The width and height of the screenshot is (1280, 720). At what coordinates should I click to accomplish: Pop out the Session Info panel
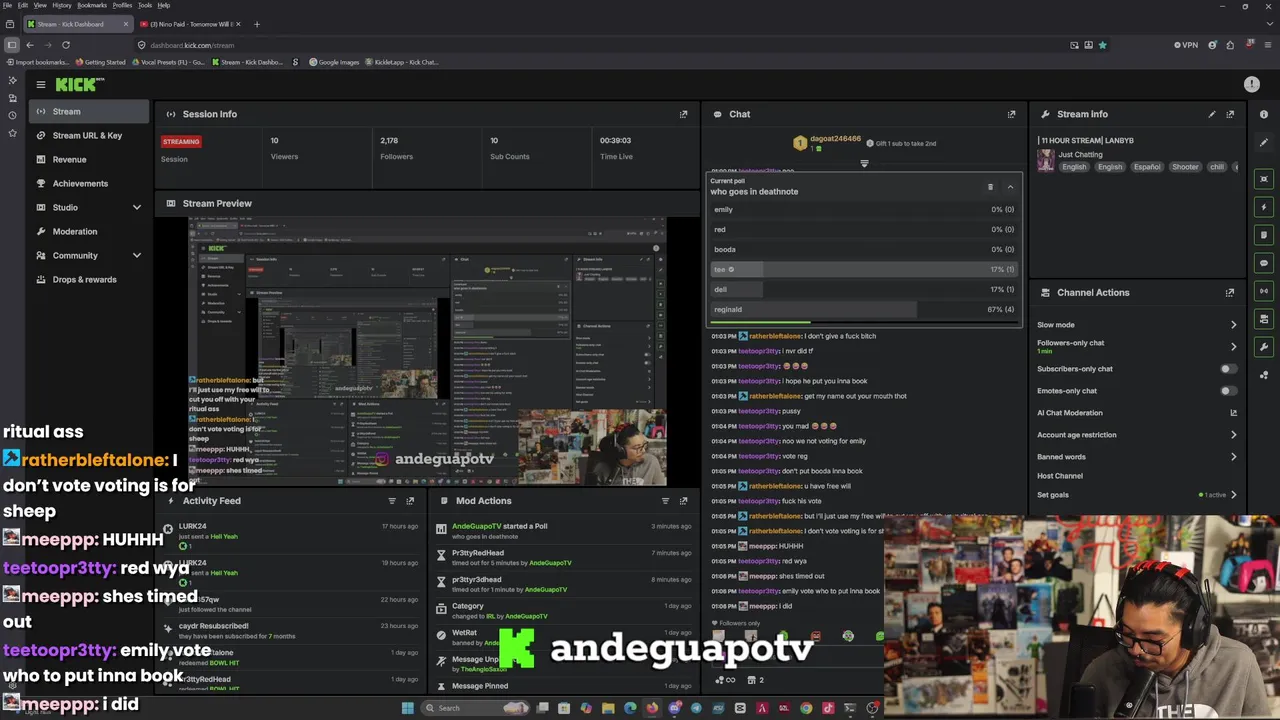point(684,114)
